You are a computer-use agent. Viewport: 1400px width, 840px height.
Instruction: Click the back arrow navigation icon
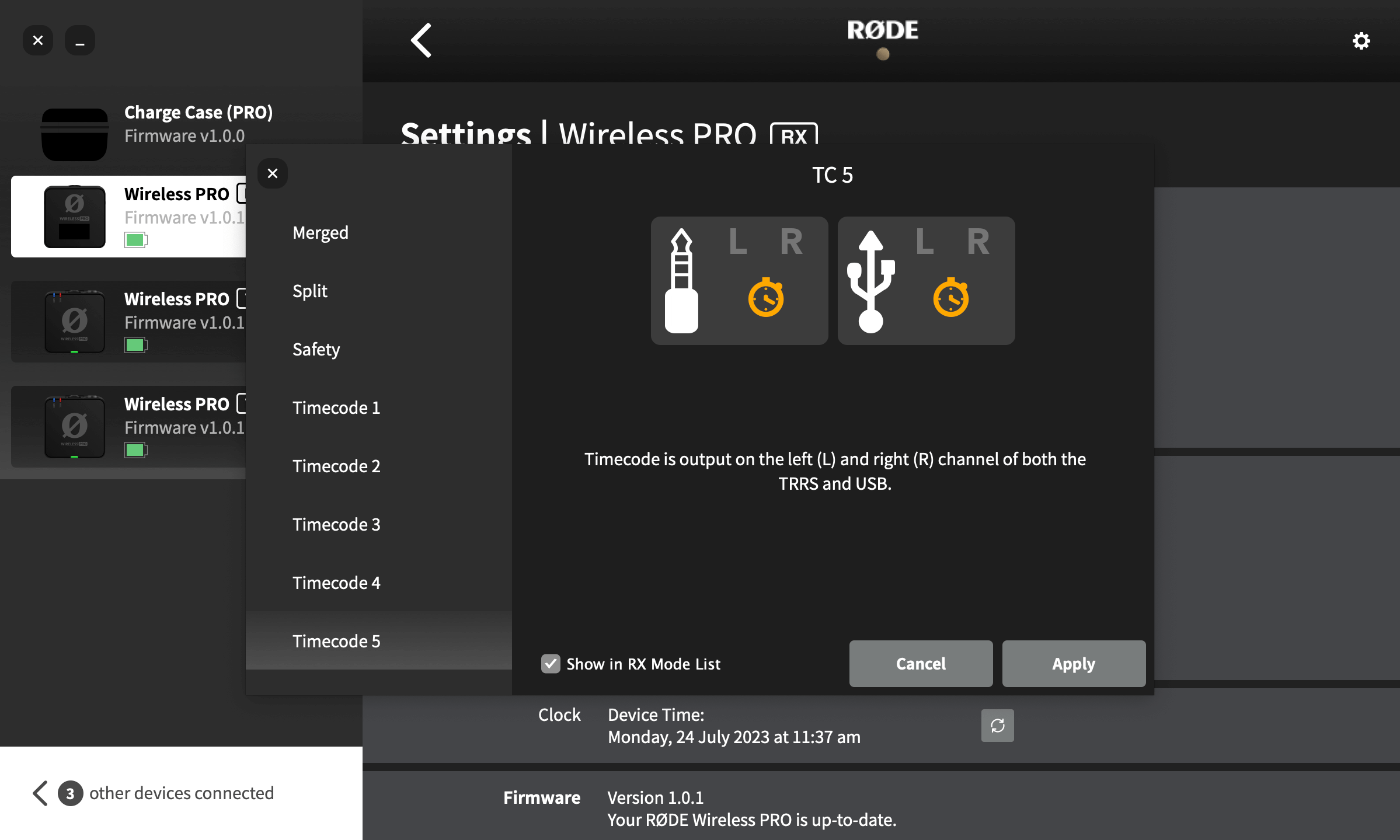tap(420, 40)
